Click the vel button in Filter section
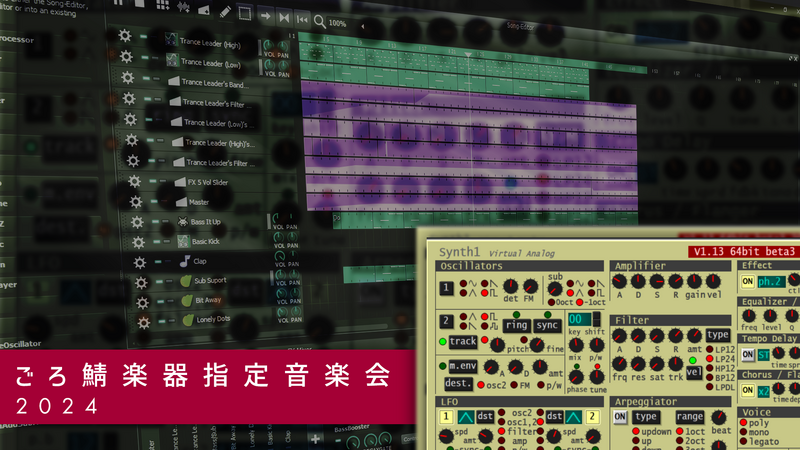The height and width of the screenshot is (450, 800). pyautogui.click(x=693, y=372)
